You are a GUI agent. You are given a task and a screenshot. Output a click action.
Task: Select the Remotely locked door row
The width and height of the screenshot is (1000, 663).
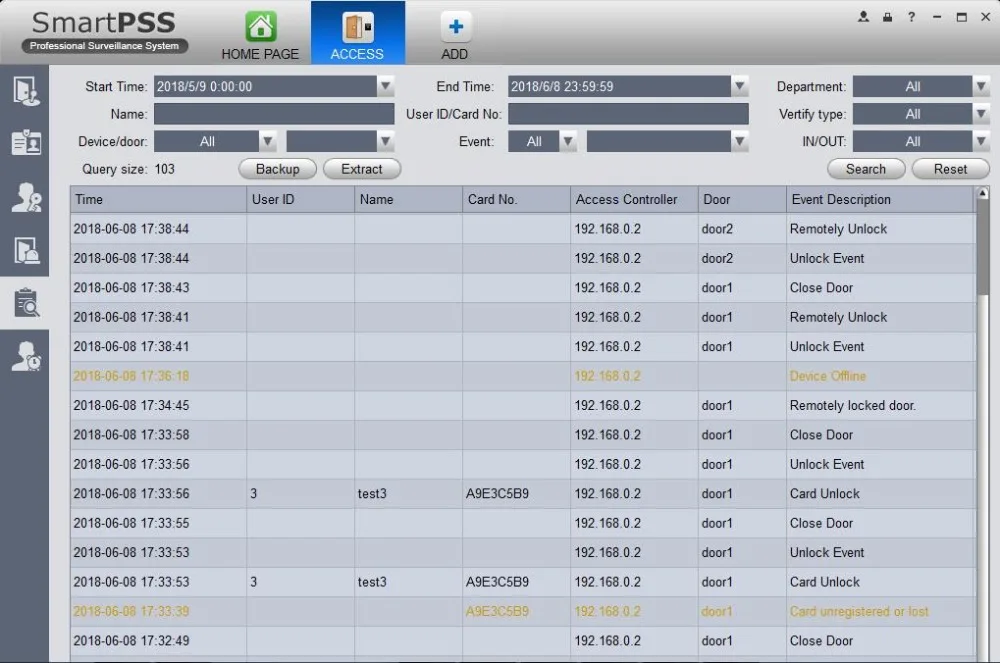pyautogui.click(x=523, y=405)
